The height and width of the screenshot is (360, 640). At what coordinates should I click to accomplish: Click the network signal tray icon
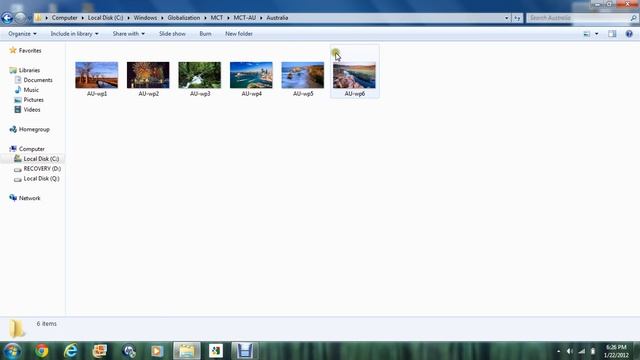[x=582, y=351]
